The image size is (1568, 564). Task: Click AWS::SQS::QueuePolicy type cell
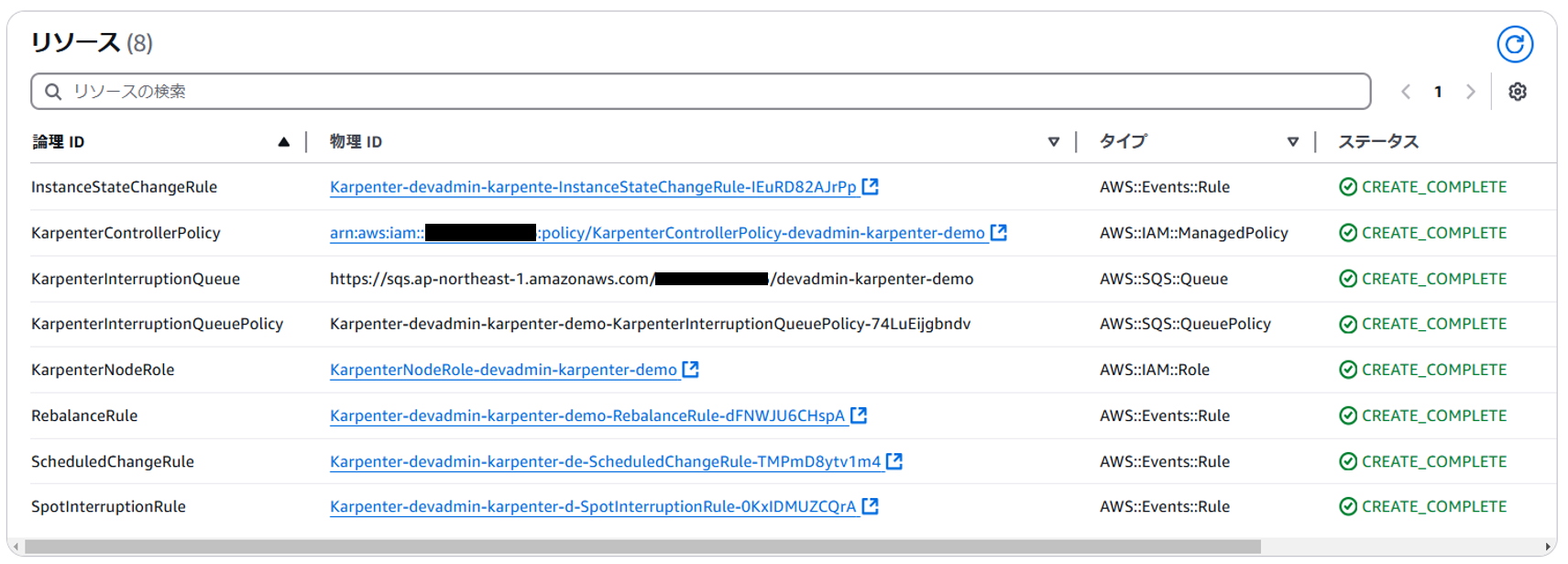pyautogui.click(x=1185, y=324)
